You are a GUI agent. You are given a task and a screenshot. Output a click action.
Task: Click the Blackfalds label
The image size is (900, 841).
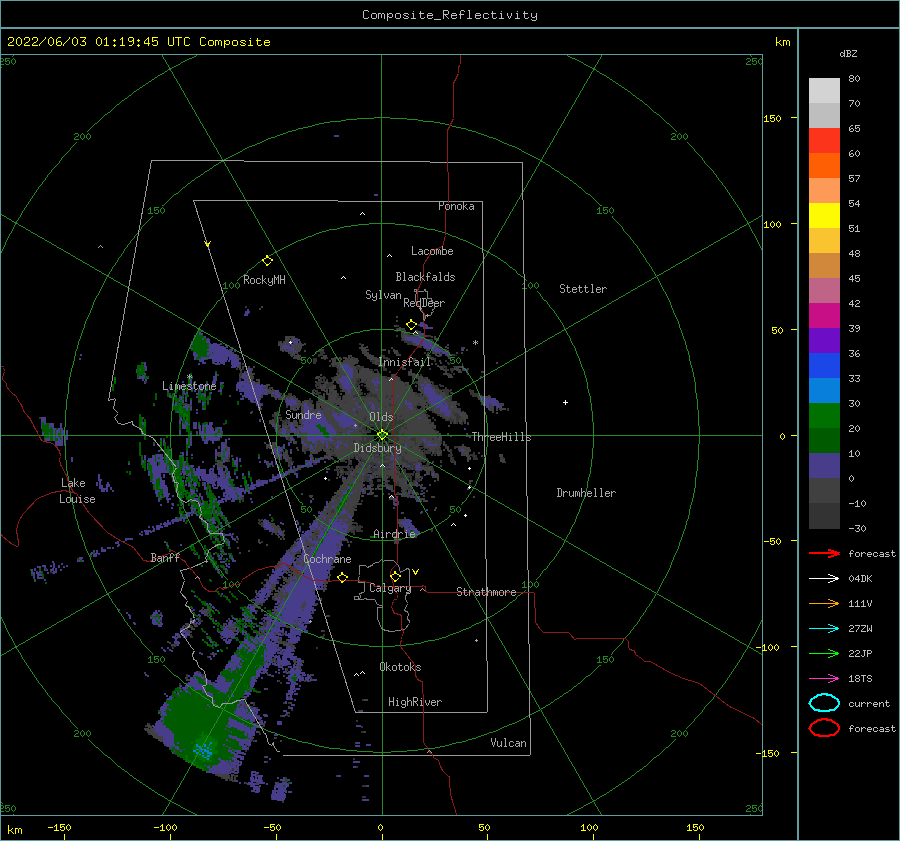point(425,277)
